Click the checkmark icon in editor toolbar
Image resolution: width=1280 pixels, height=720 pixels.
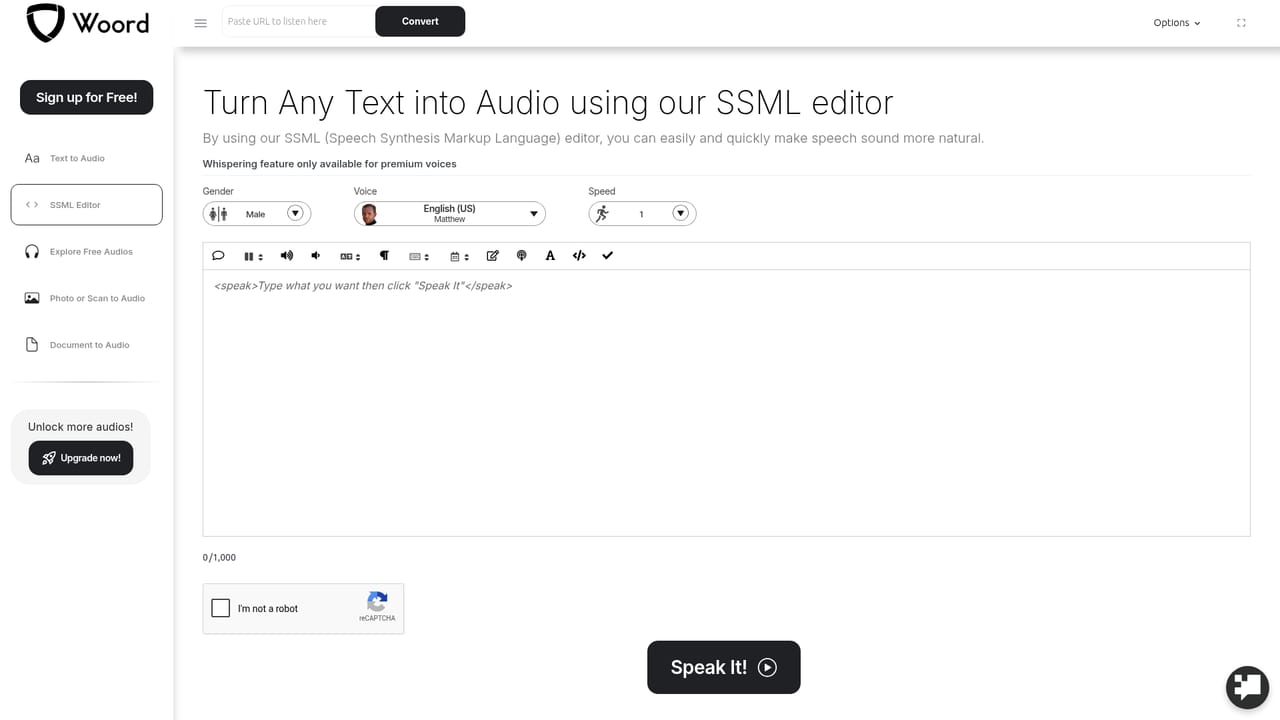click(x=607, y=256)
